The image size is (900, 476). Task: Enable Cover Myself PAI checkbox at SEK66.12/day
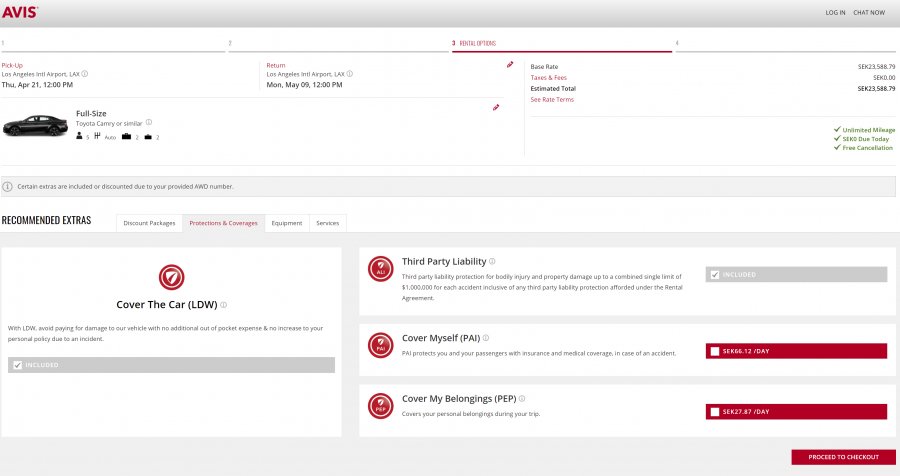coord(713,351)
